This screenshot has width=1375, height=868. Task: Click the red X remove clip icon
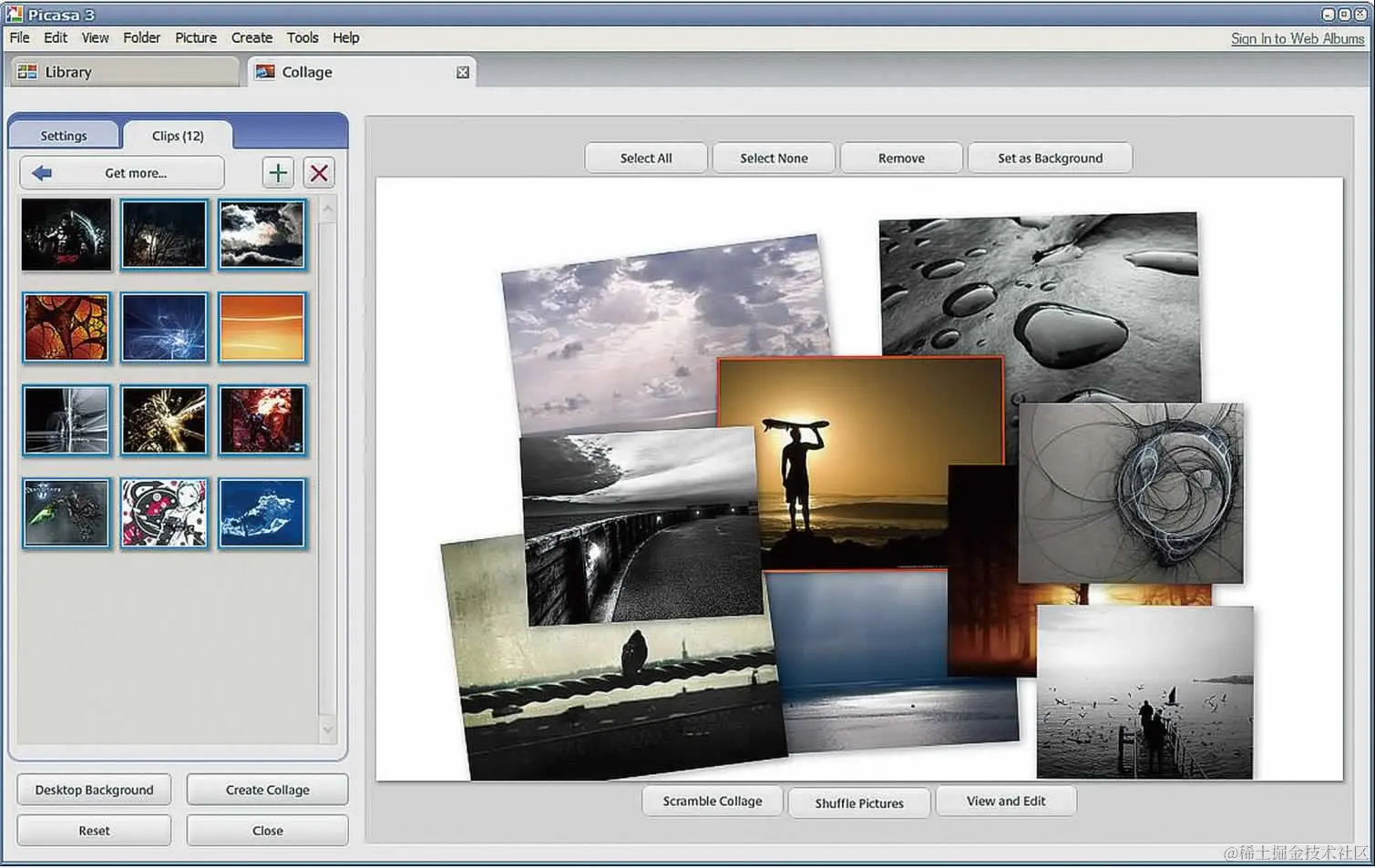(x=319, y=173)
